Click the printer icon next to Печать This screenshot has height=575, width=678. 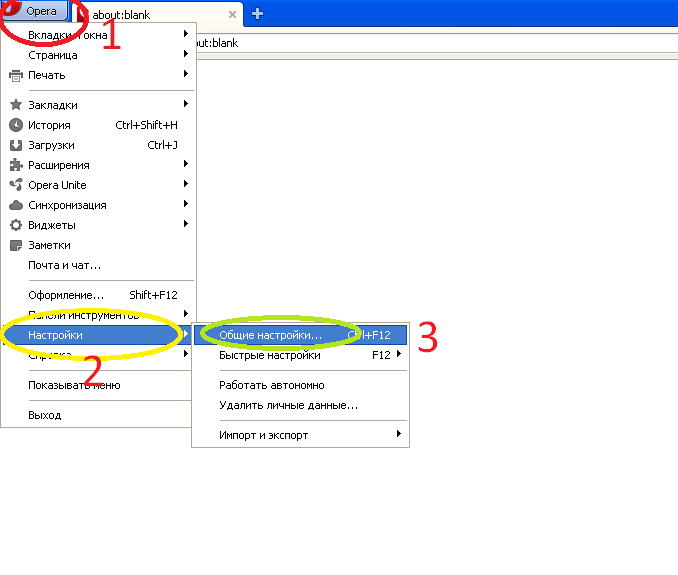point(15,75)
